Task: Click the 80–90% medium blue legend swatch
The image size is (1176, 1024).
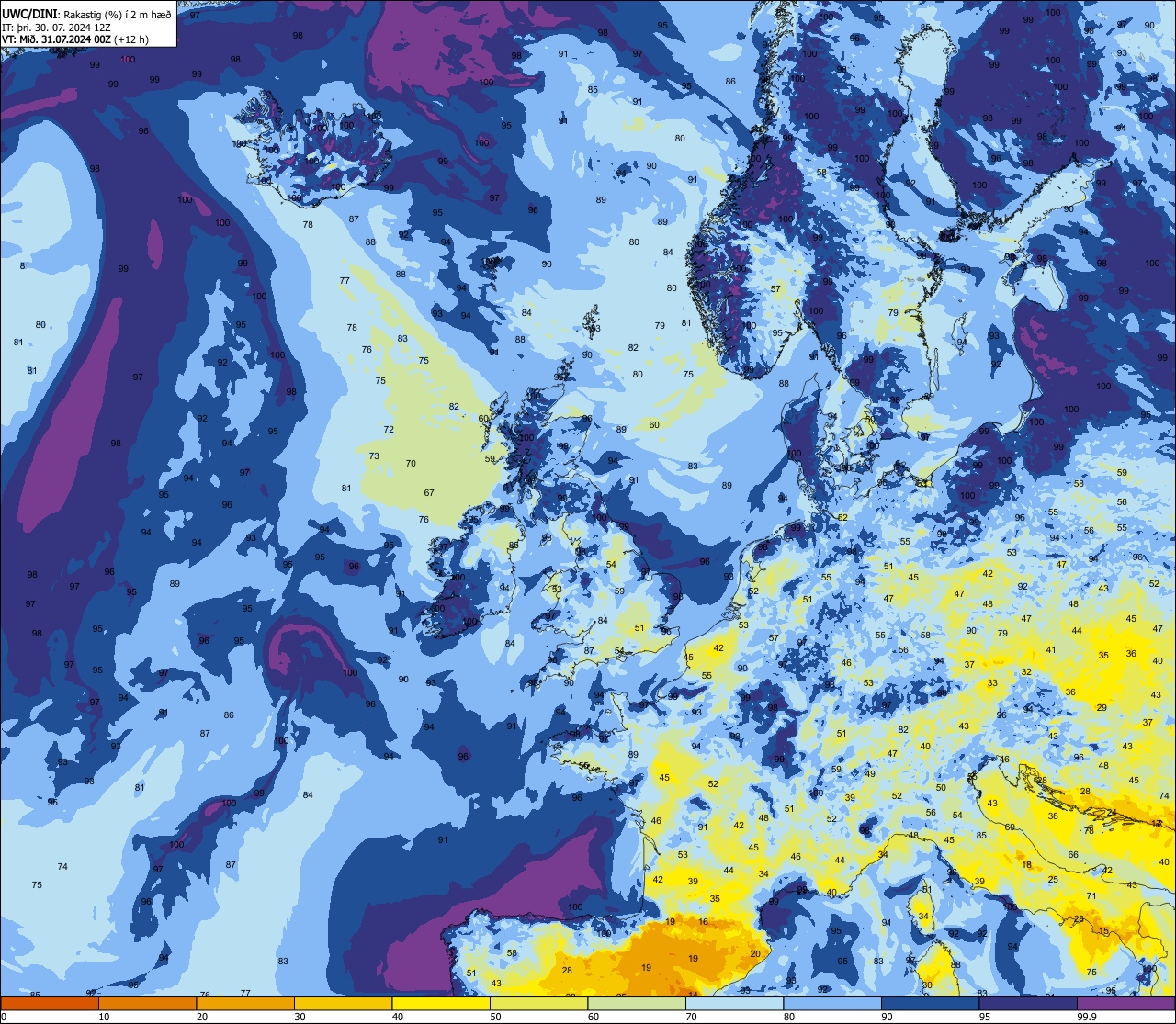Action: point(832,1003)
